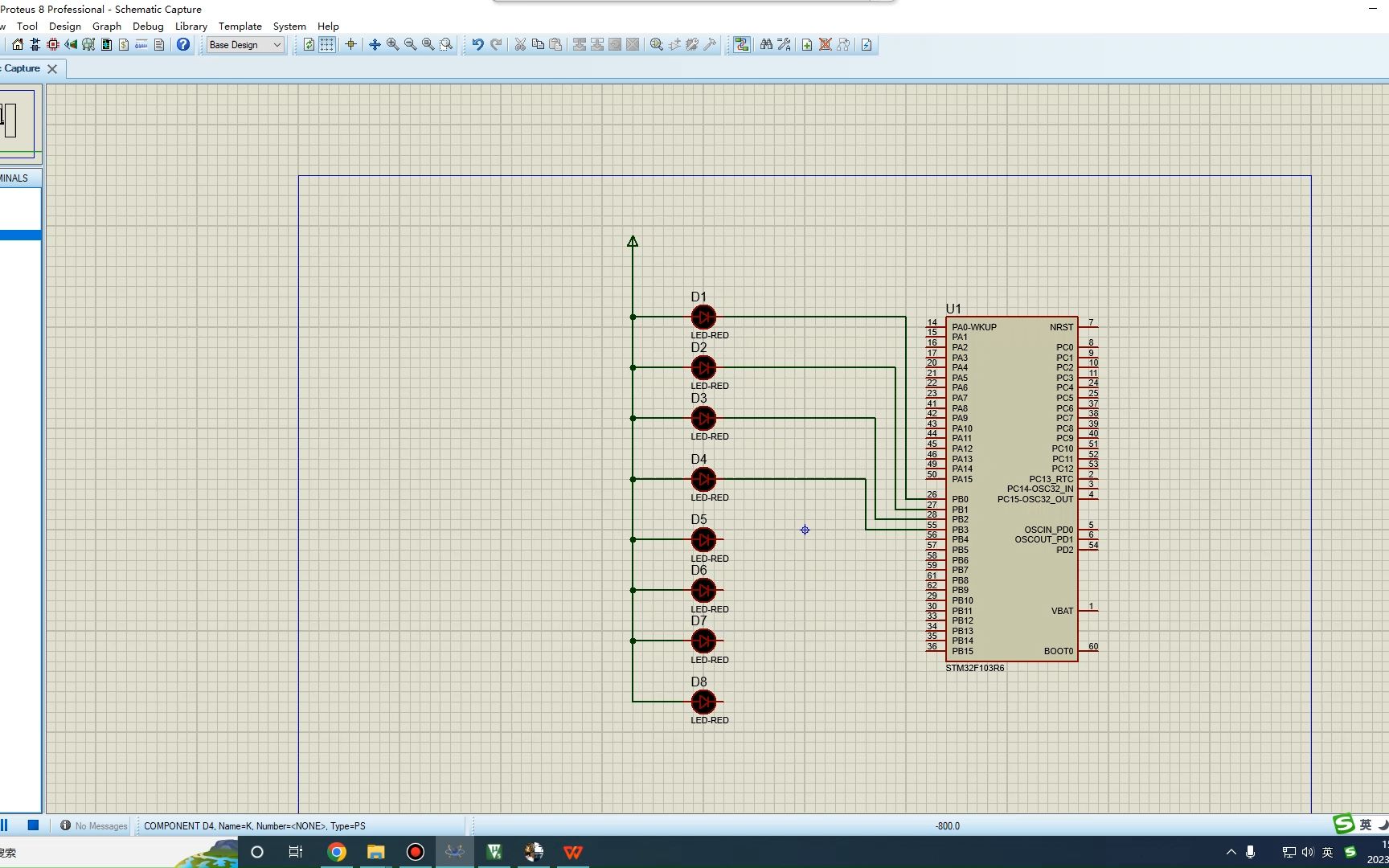The height and width of the screenshot is (868, 1389).
Task: Open the Library menu
Action: [x=191, y=26]
